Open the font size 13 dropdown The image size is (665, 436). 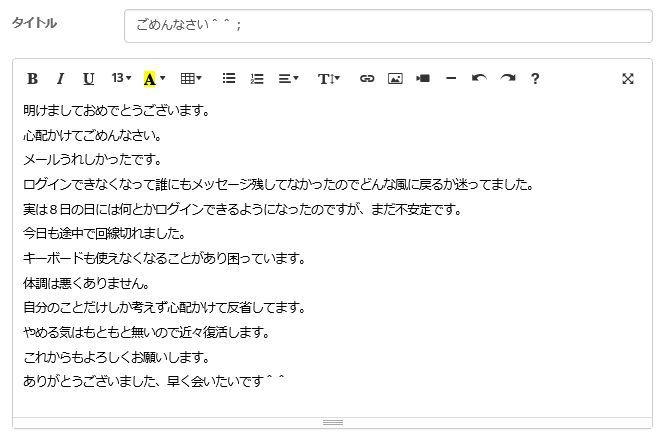[121, 79]
